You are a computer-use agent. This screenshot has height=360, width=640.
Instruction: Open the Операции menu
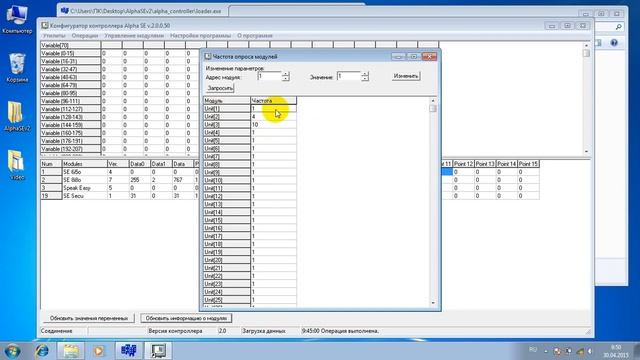click(85, 36)
